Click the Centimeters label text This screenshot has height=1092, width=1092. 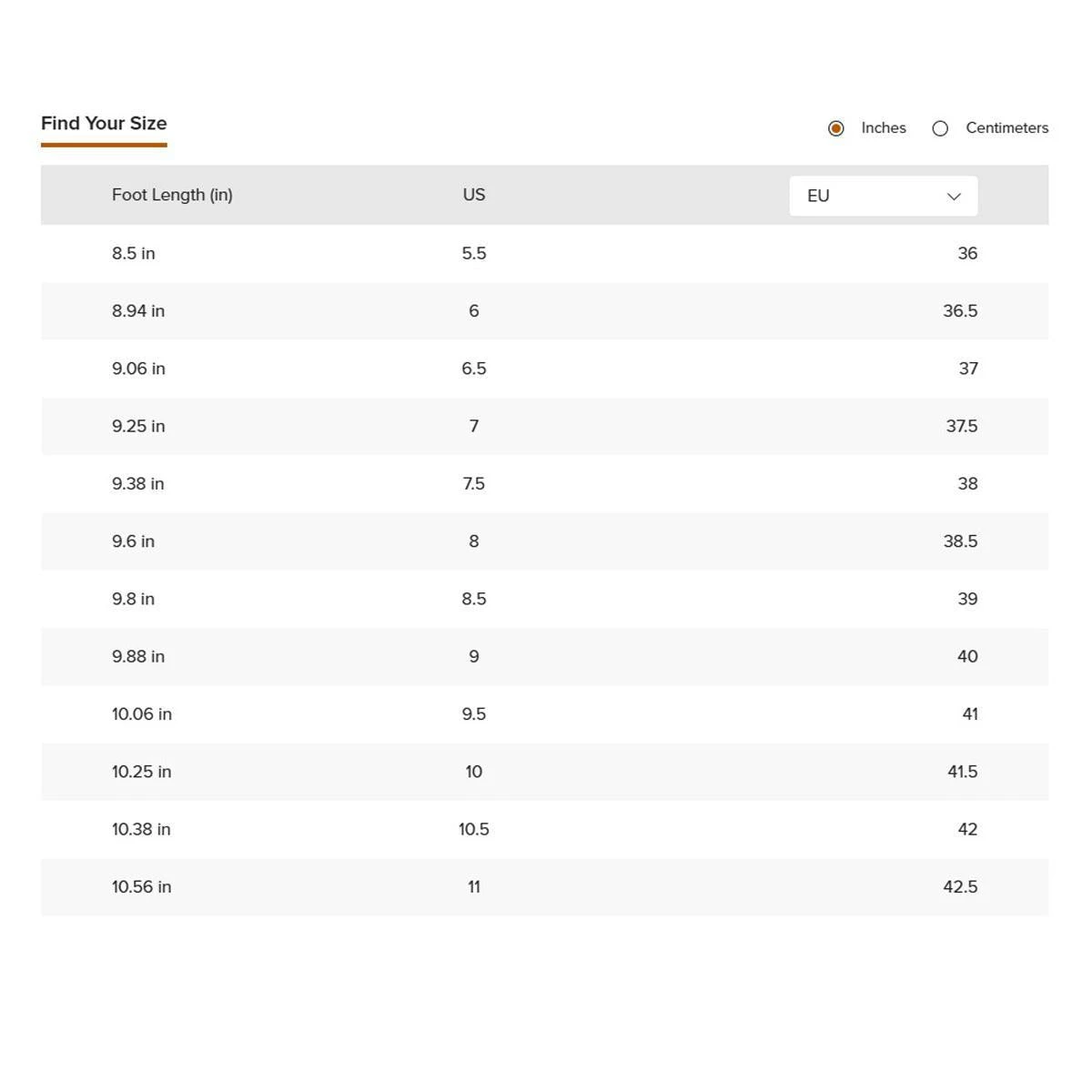1006,128
